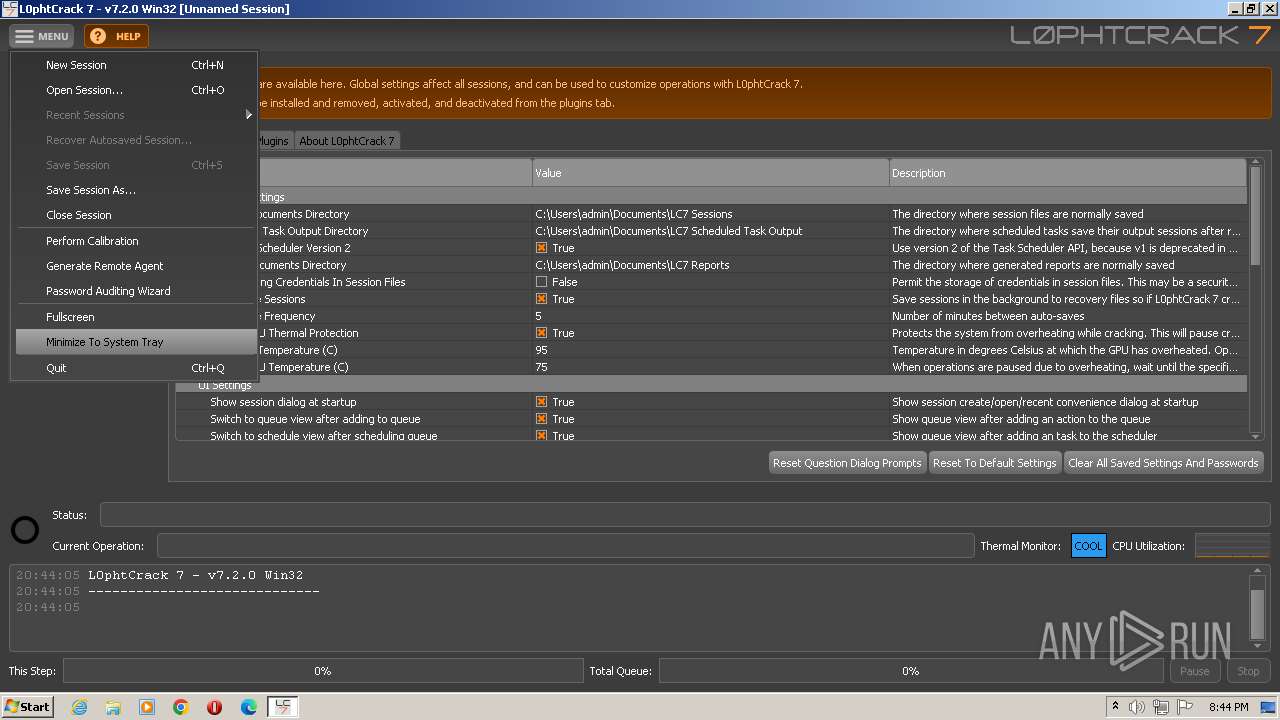Image resolution: width=1280 pixels, height=720 pixels.
Task: Click the LC7 Reports directory path value
Action: point(632,265)
